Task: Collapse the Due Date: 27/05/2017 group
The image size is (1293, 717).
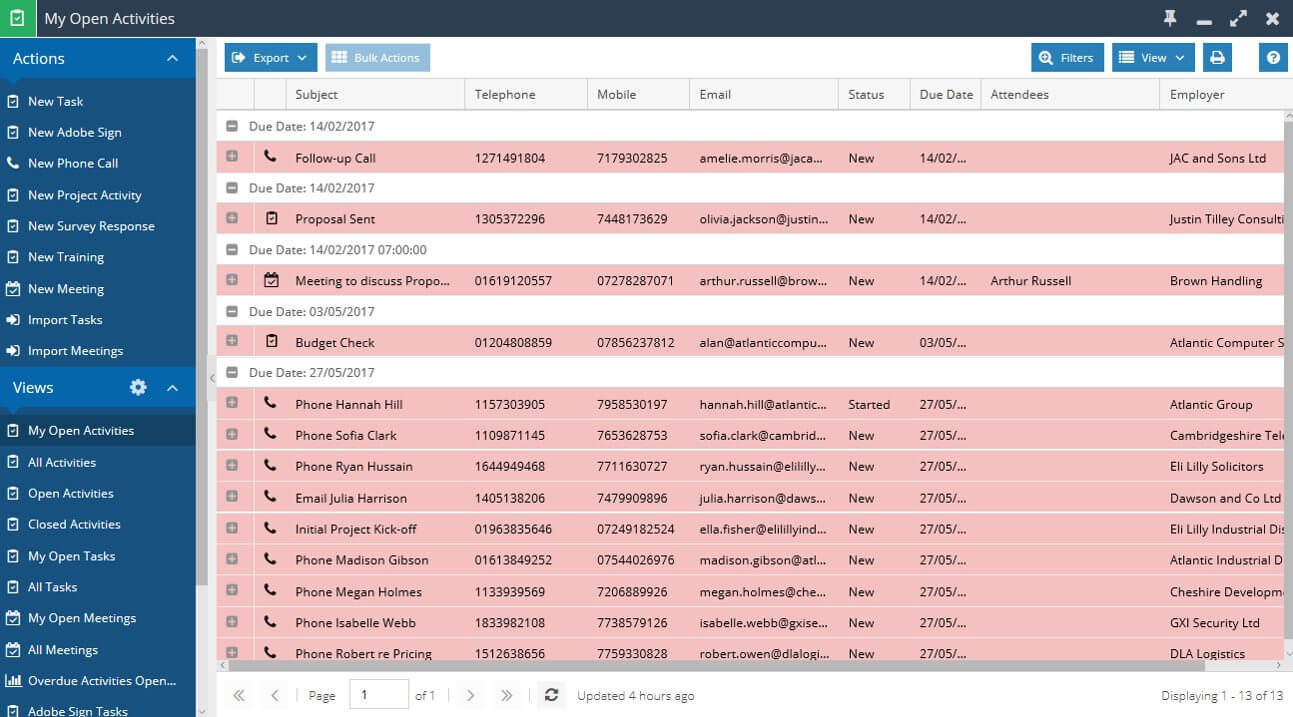Action: pyautogui.click(x=232, y=372)
